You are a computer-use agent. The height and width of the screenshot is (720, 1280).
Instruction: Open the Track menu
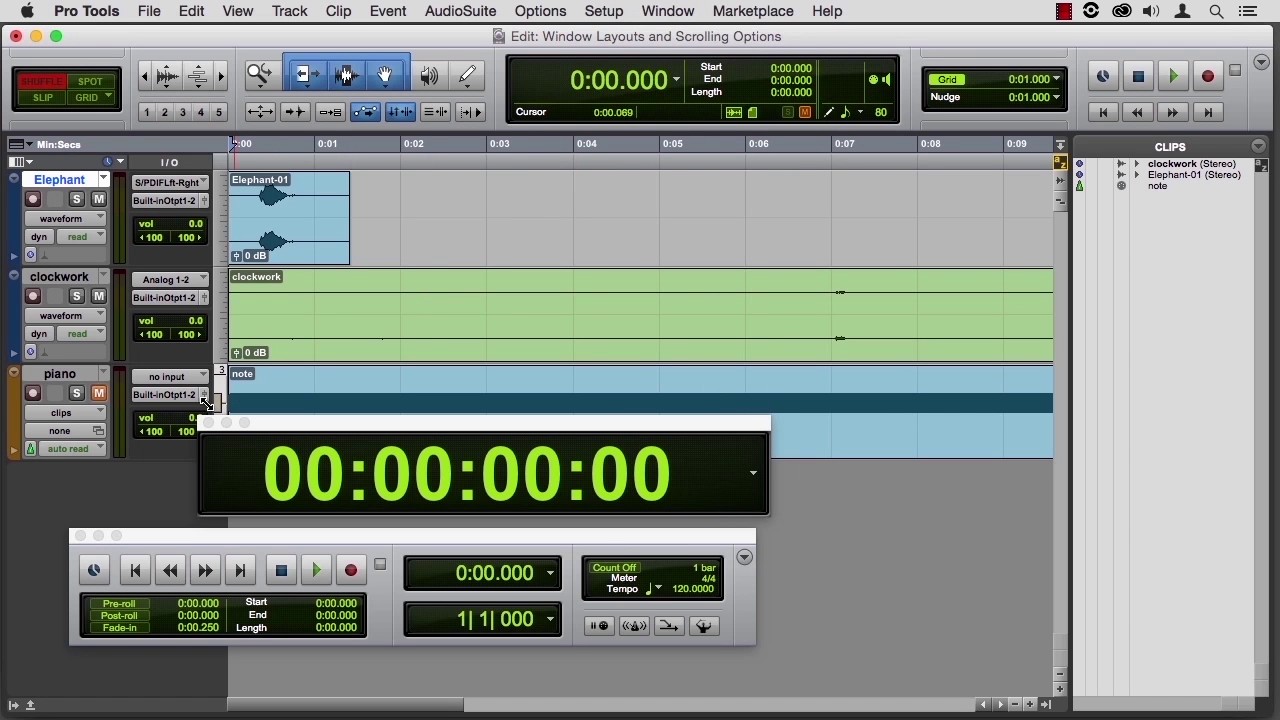click(289, 11)
